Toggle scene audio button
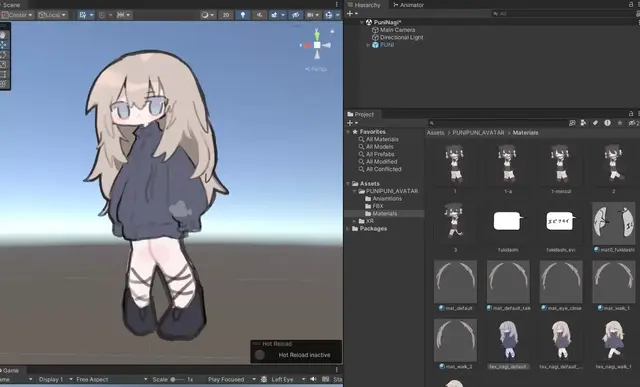The image size is (640, 387). point(259,15)
